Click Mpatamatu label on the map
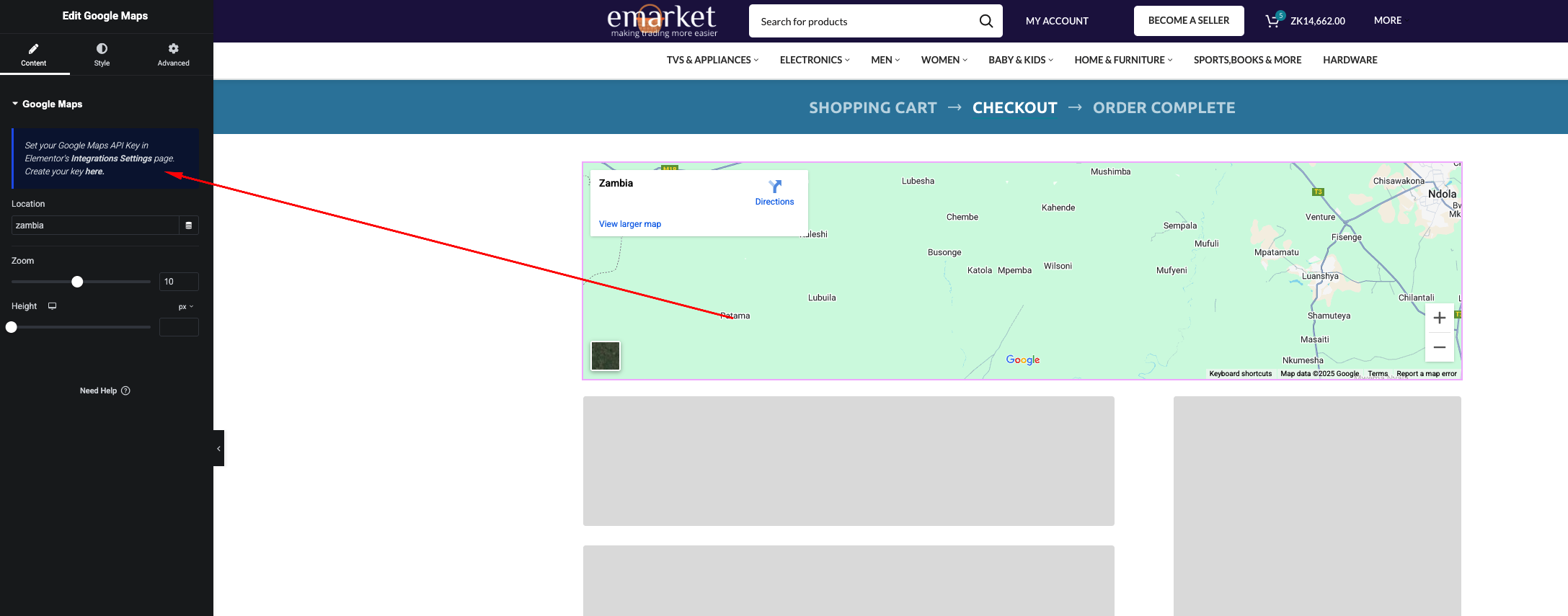Image resolution: width=1568 pixels, height=616 pixels. pyautogui.click(x=1277, y=252)
